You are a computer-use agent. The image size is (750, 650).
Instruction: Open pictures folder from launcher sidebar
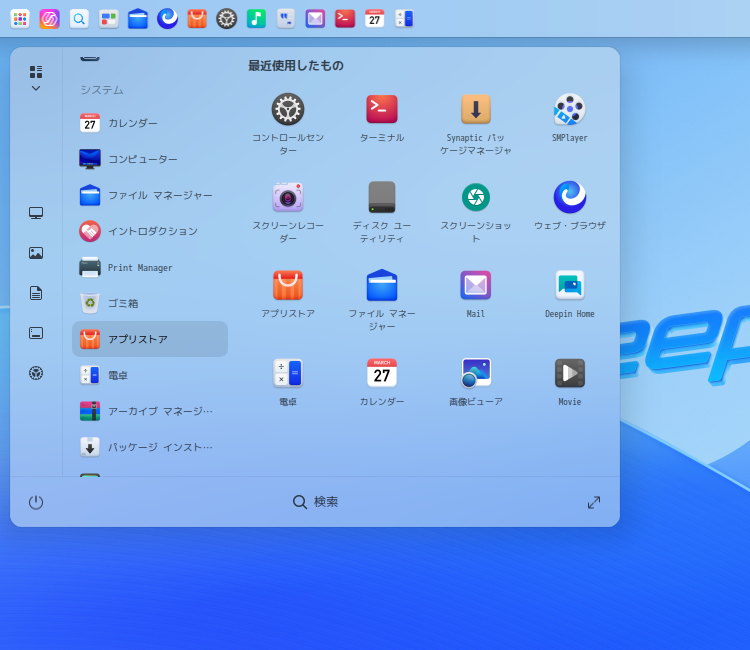pos(36,253)
